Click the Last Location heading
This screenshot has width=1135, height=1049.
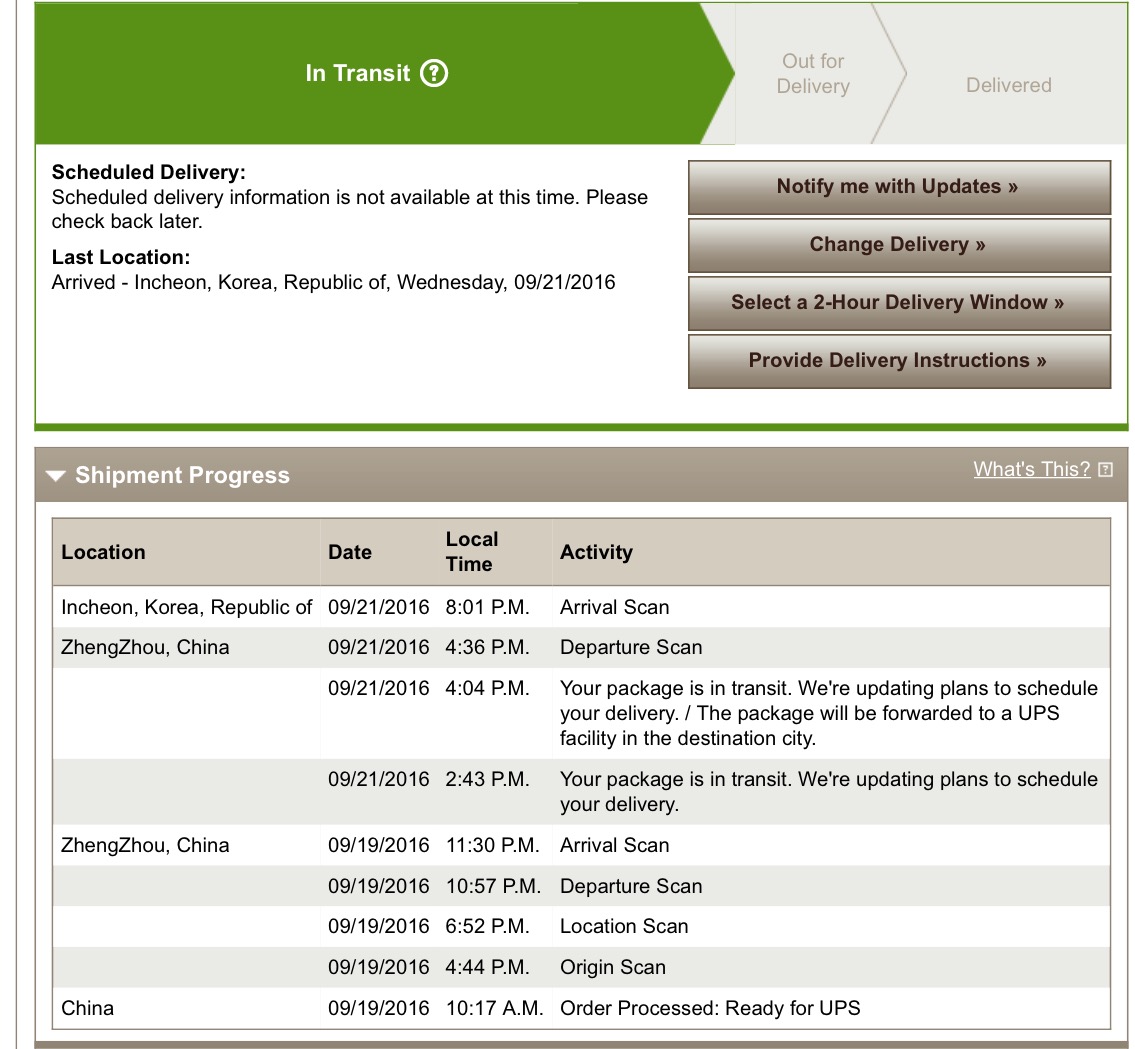[x=121, y=258]
